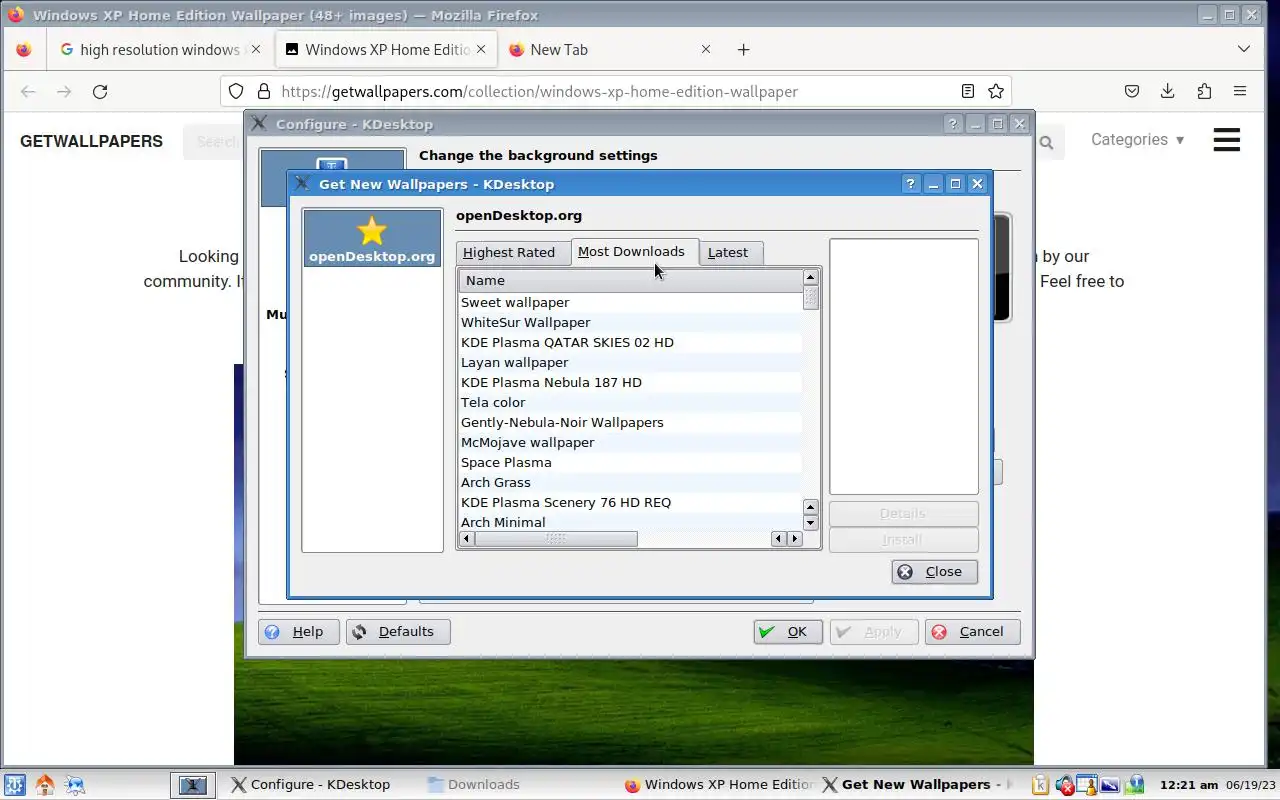Viewport: 1280px width, 800px height.
Task: Click wallpaper list horizontal scrollbar thumb
Action: pyautogui.click(x=555, y=539)
